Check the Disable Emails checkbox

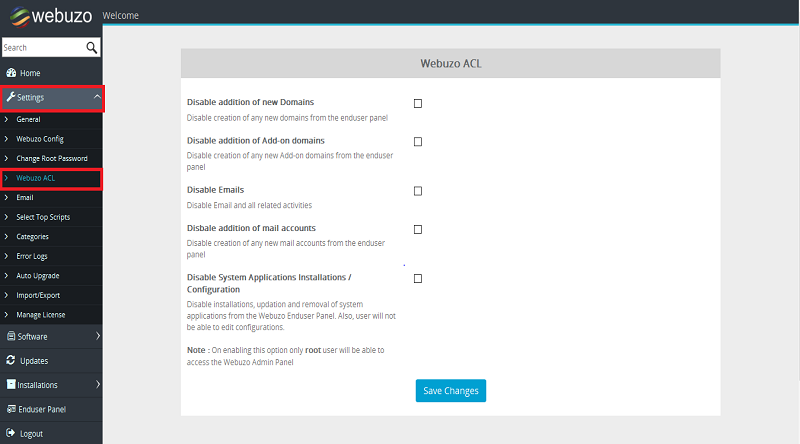coord(418,190)
